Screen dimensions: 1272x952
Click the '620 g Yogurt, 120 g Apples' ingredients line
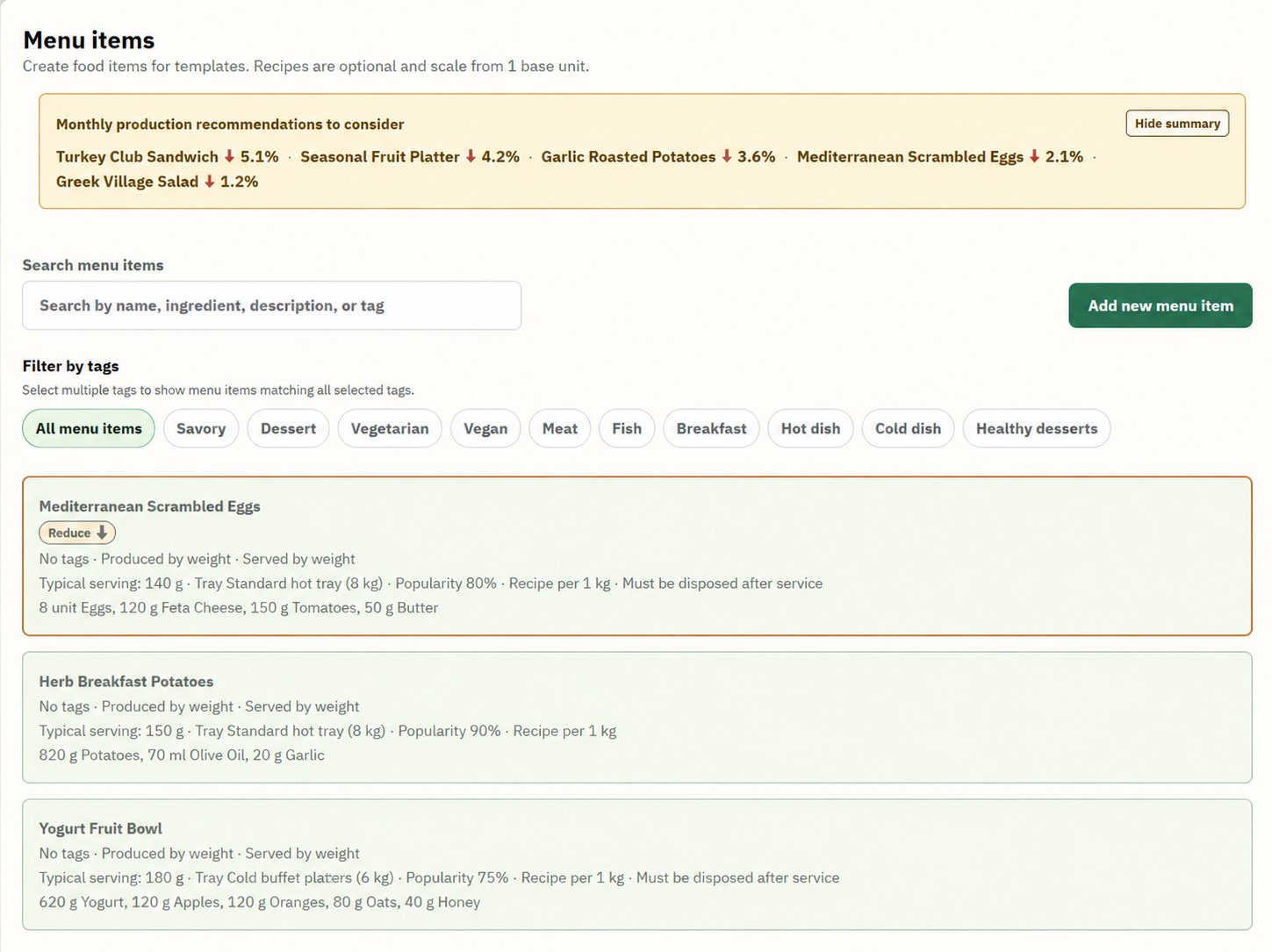(x=260, y=902)
